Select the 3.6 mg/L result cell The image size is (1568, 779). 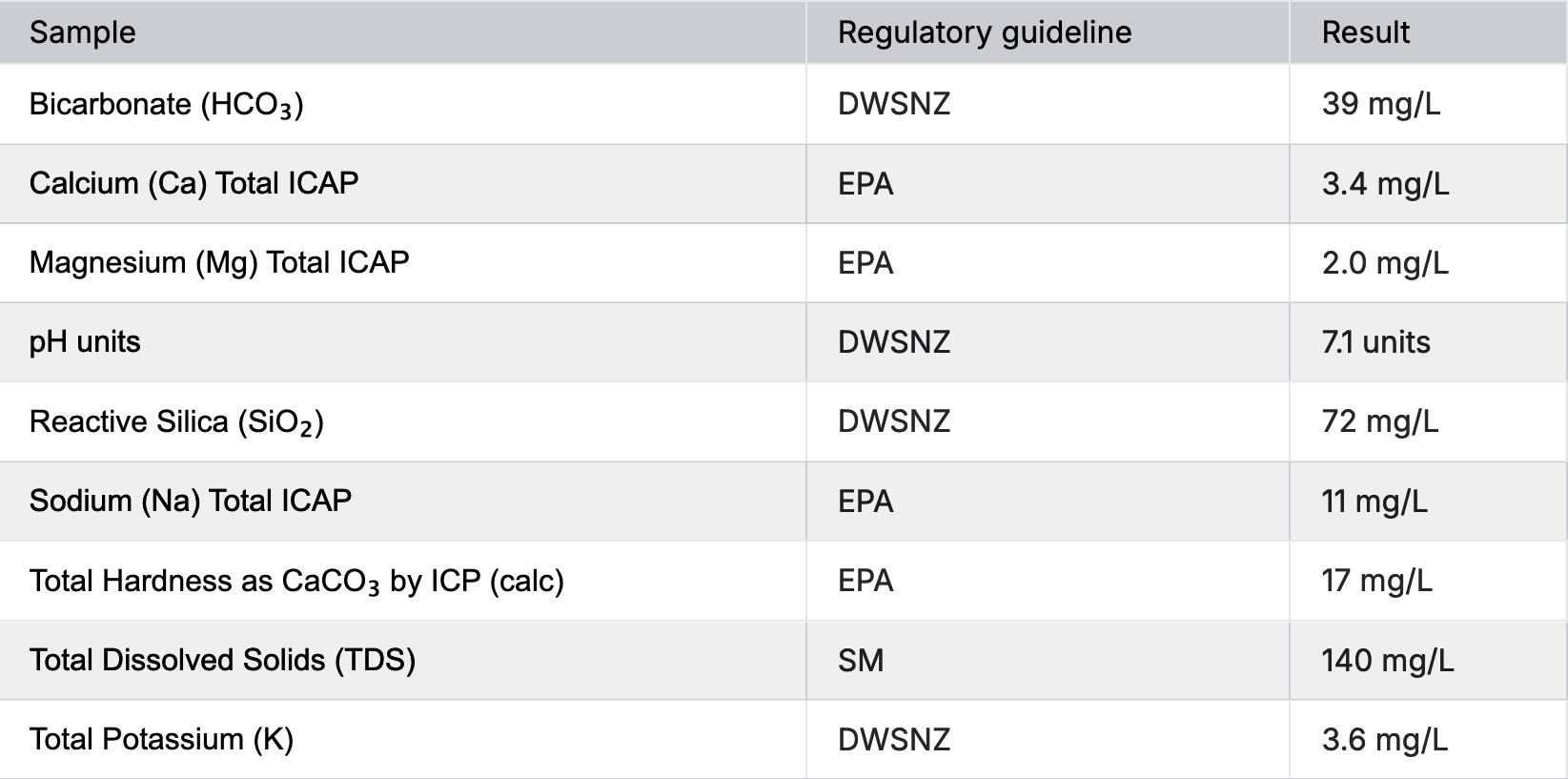1384,739
